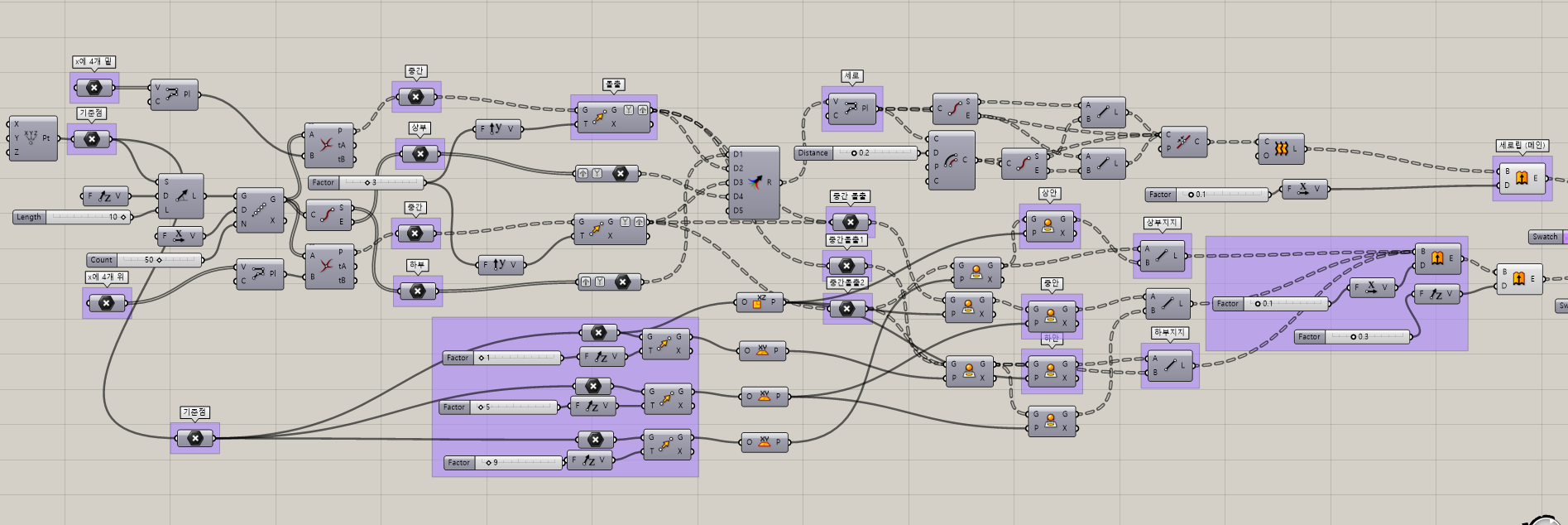1568x525 pixels.
Task: Select the End Points component fed by Linear Array
Action: pyautogui.click(x=328, y=215)
